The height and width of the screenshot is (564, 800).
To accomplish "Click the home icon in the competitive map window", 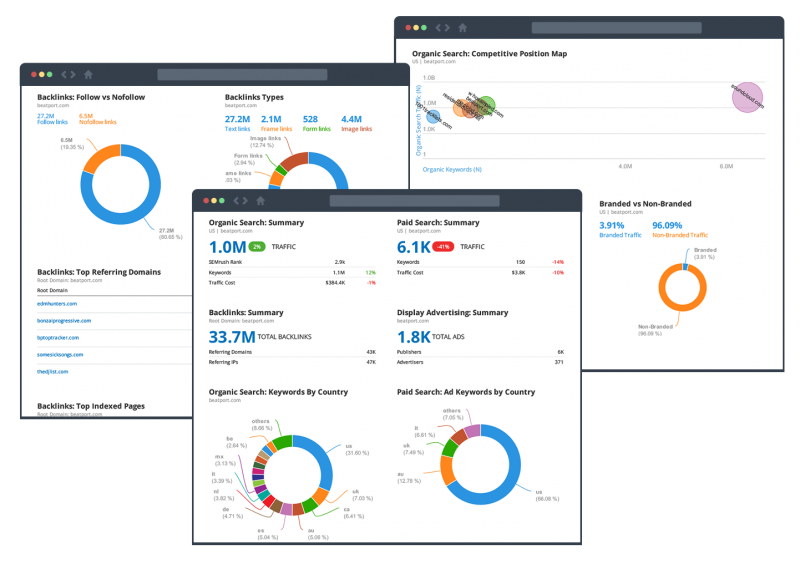I will (463, 28).
